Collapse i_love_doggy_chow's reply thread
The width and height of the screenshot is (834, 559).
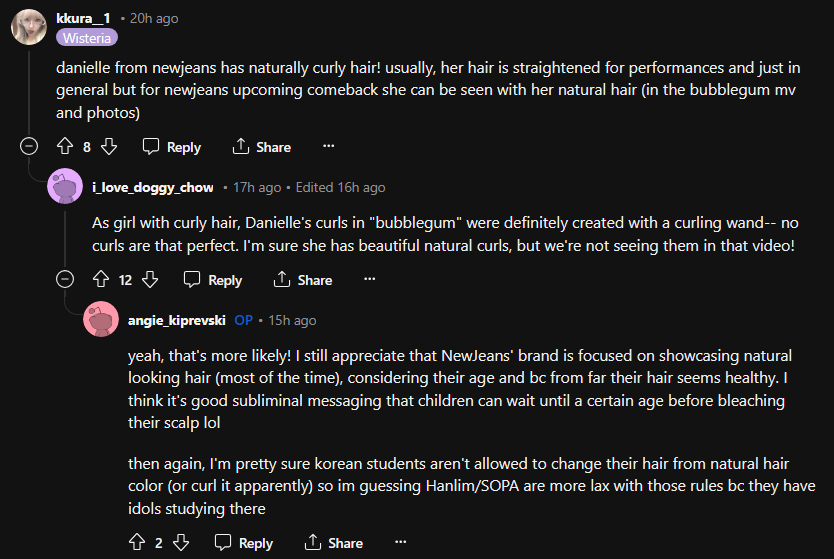pos(65,280)
